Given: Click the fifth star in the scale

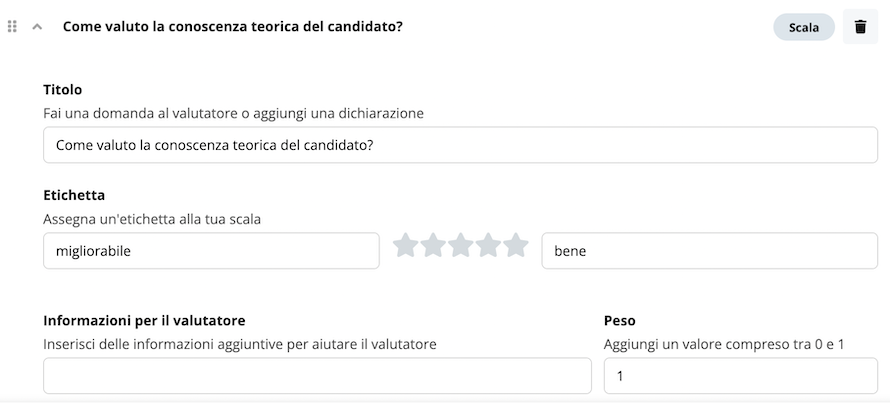Looking at the screenshot, I should point(515,245).
